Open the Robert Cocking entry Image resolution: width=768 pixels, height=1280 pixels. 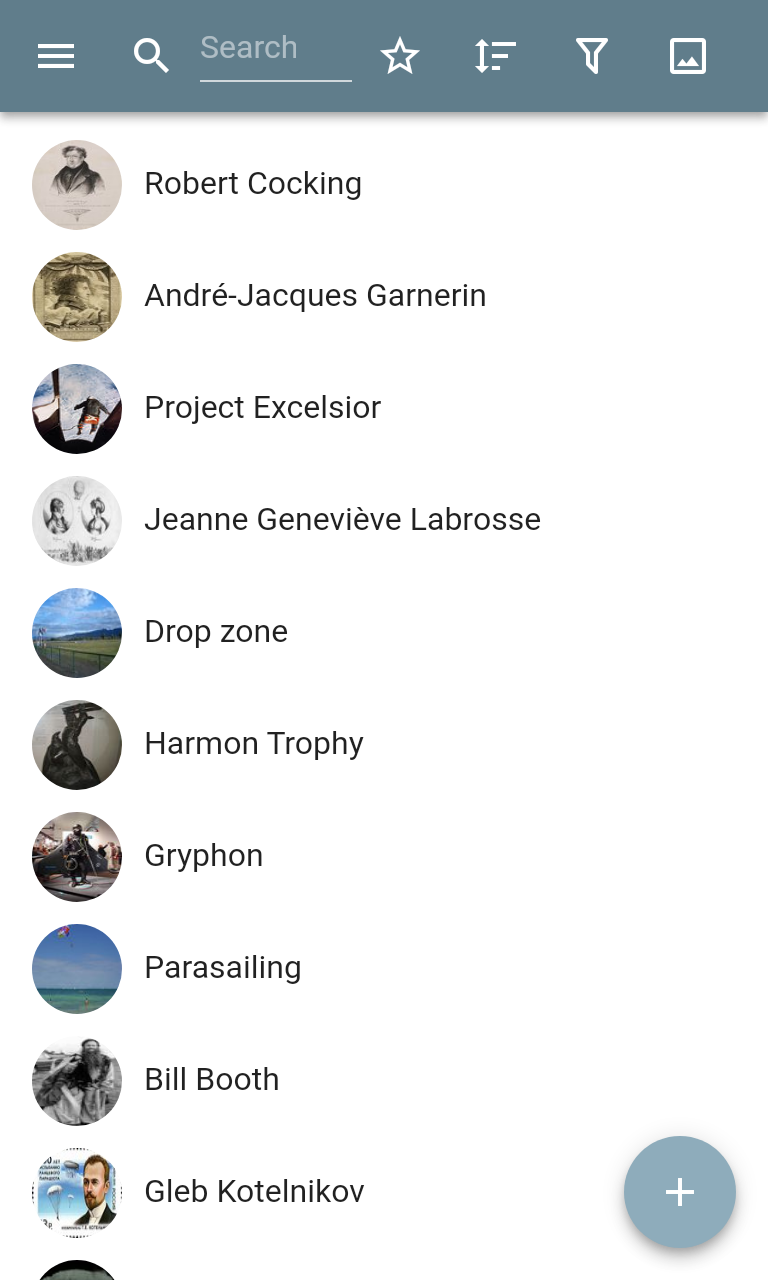click(384, 184)
